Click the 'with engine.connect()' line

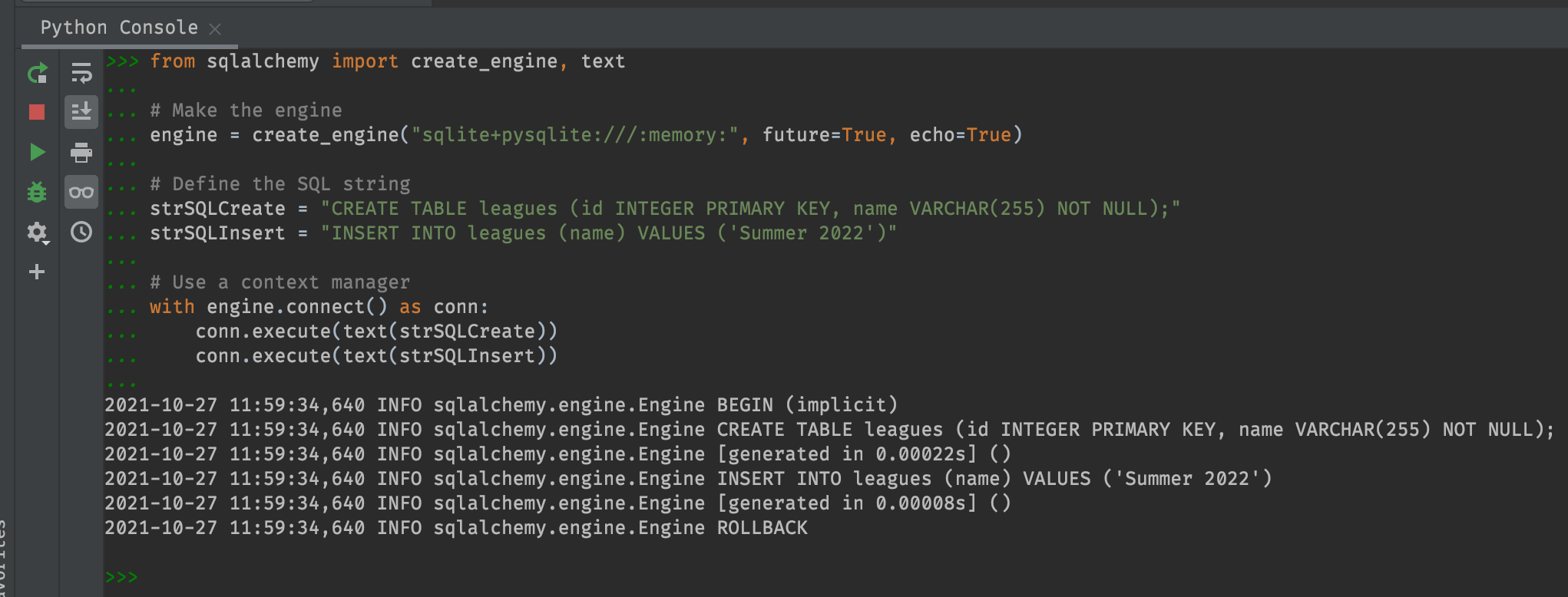click(319, 307)
